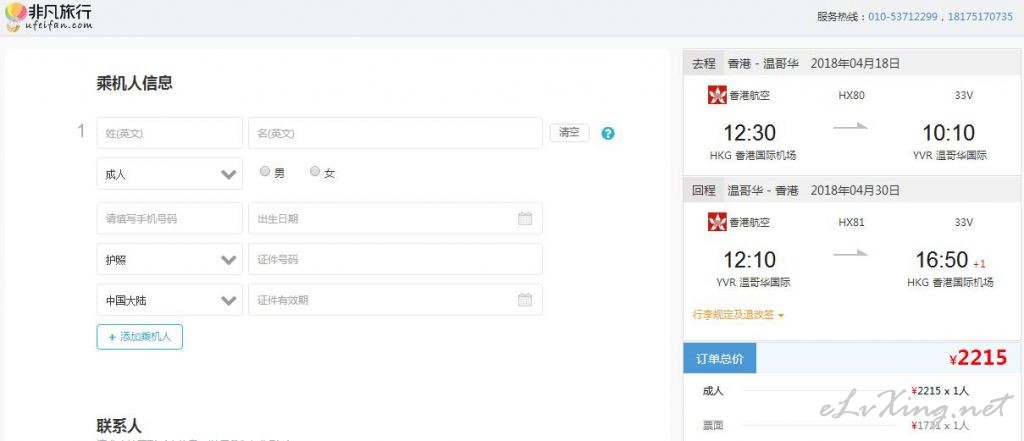Select the 女 gender radio button
Screen dimensions: 1024x441
[x=315, y=171]
